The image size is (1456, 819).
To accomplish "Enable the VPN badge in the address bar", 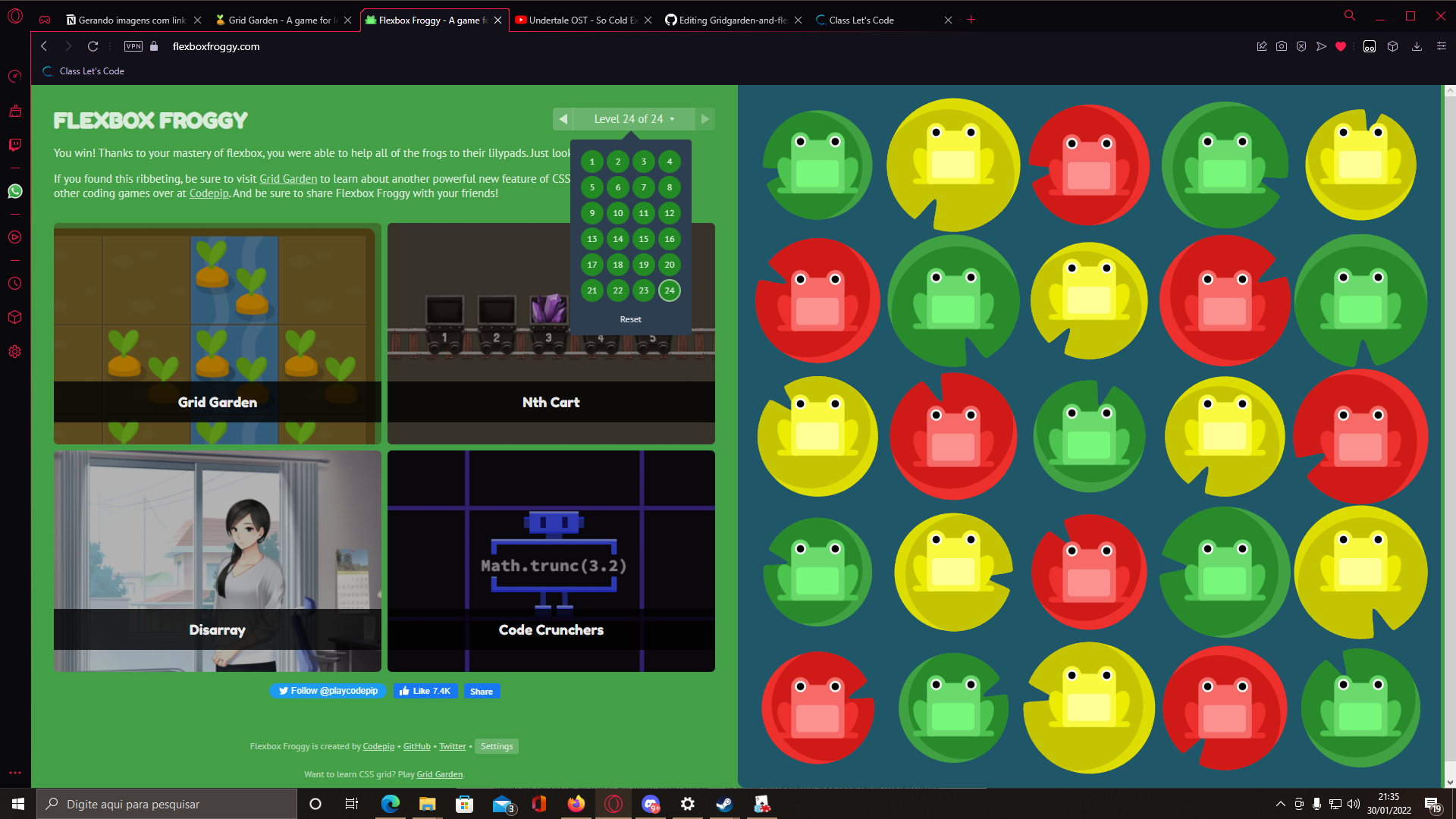I will [133, 46].
